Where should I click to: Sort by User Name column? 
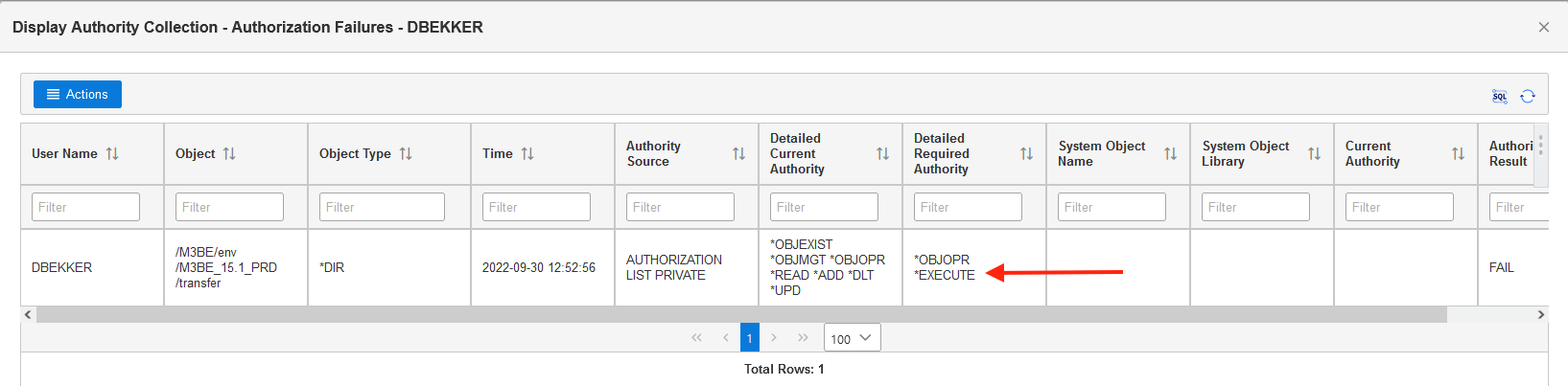[112, 153]
